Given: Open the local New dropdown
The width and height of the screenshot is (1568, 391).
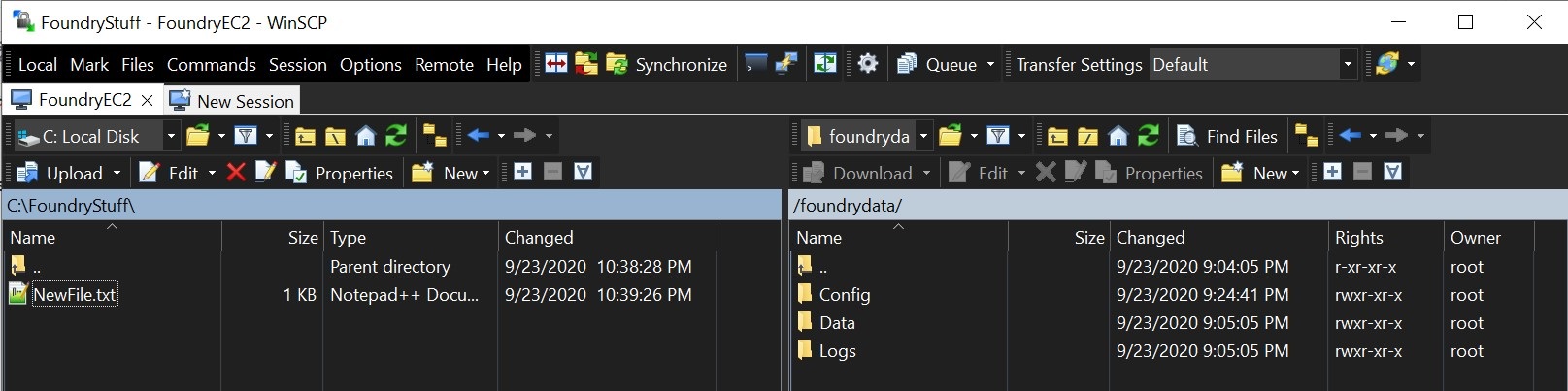Looking at the screenshot, I should (x=450, y=173).
